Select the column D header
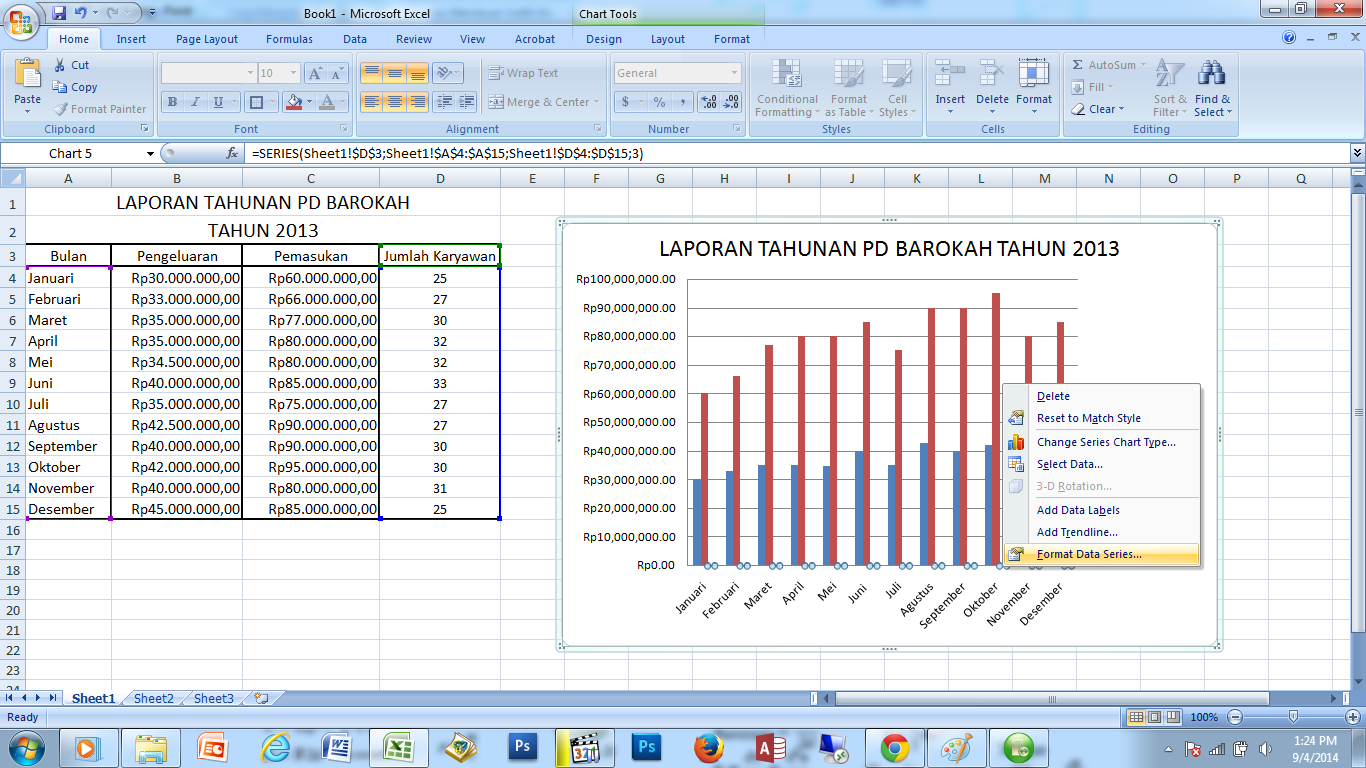Image resolution: width=1366 pixels, height=768 pixels. (440, 178)
